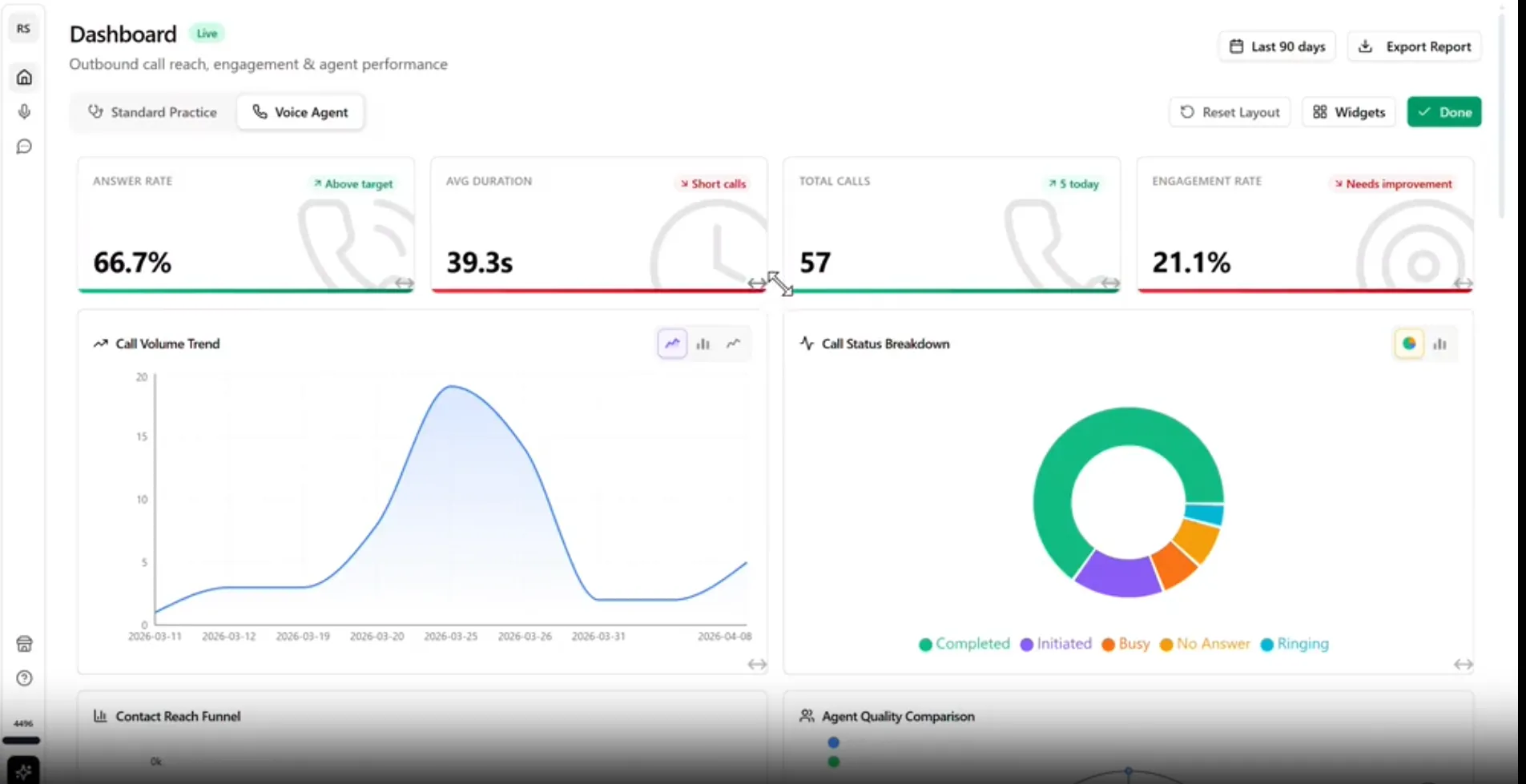Select the Voice Agent tab

(x=300, y=112)
